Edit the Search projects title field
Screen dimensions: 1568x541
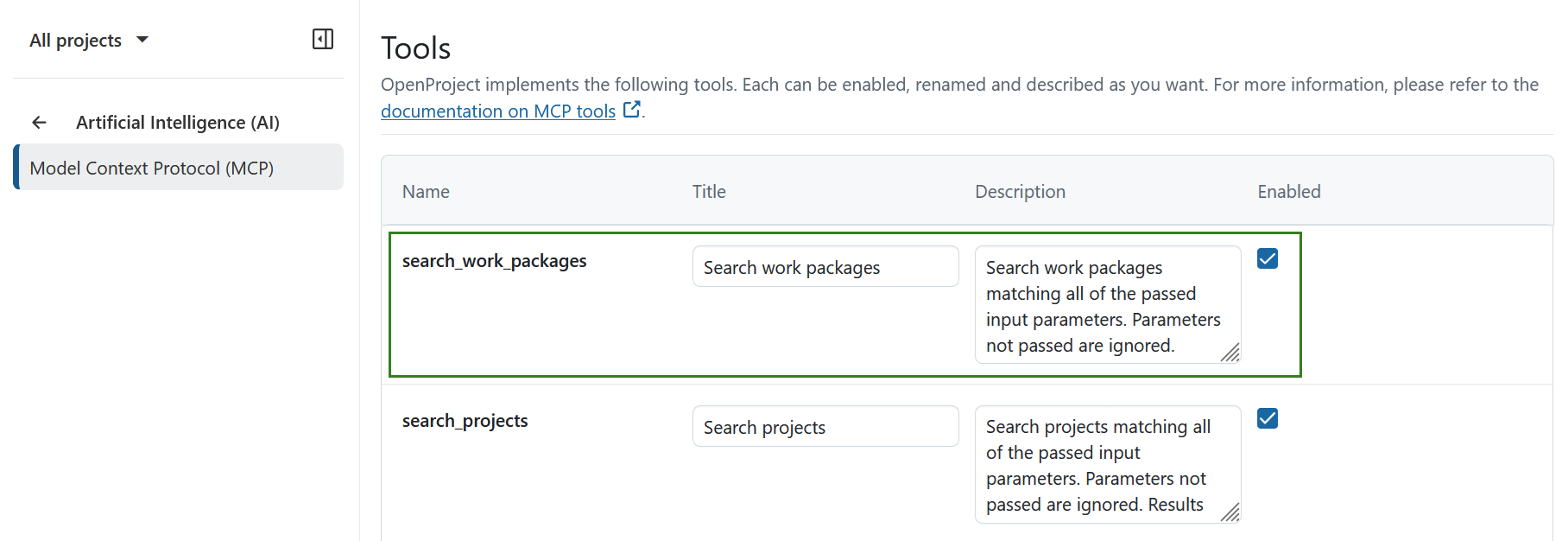tap(825, 427)
